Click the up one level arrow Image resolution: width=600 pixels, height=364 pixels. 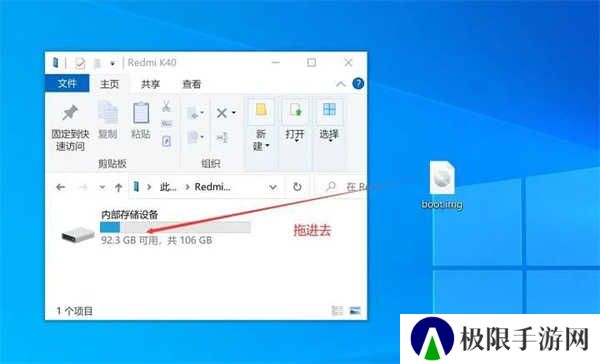pos(119,187)
